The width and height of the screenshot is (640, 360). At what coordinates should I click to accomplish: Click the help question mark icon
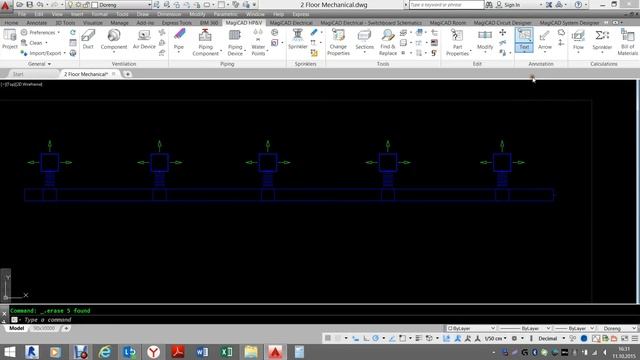(x=578, y=5)
